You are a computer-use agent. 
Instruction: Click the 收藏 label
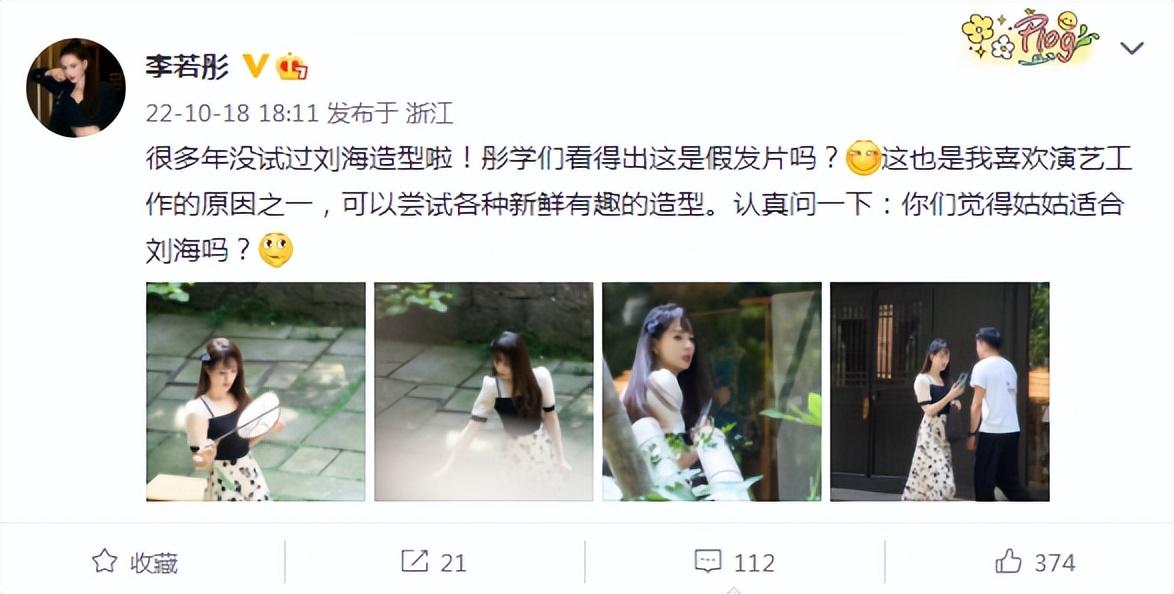coord(153,563)
